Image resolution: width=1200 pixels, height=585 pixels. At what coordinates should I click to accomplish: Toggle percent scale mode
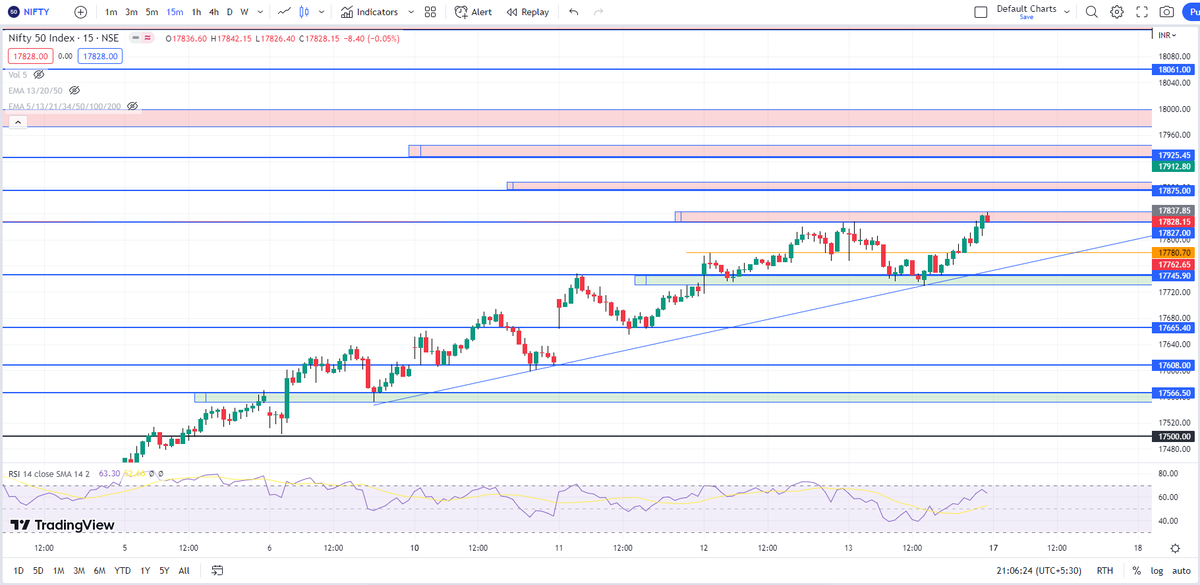pos(1136,571)
